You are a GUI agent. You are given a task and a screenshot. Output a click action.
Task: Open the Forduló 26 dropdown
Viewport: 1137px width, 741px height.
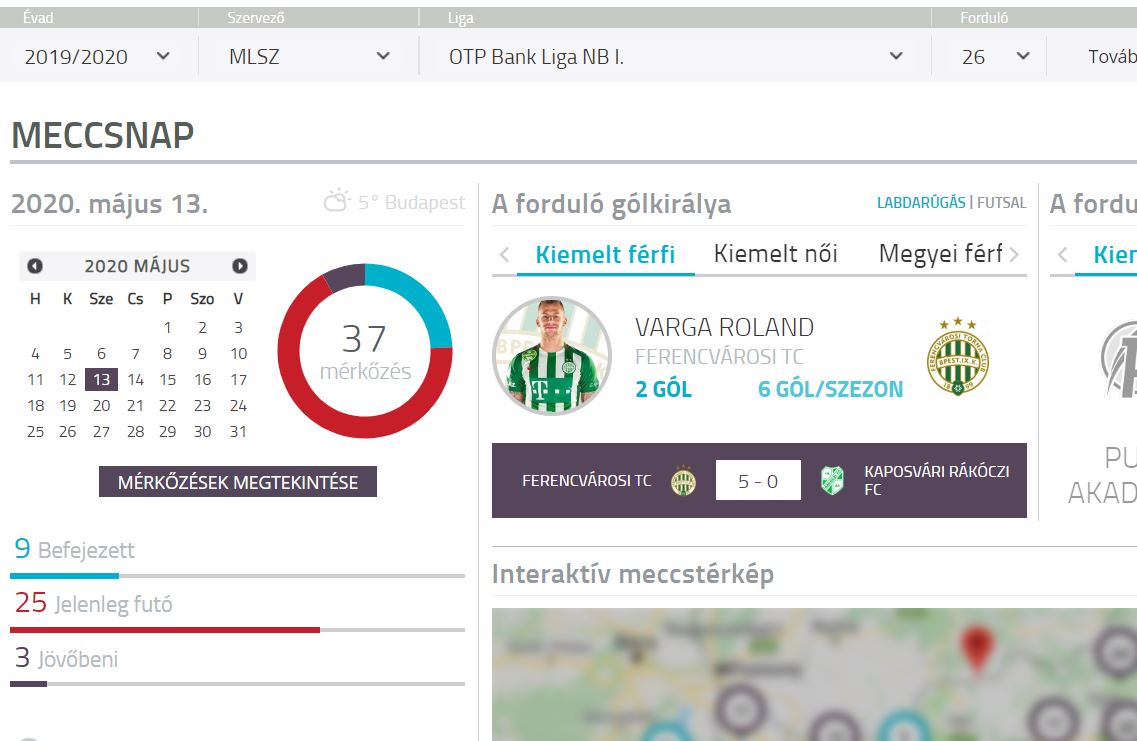994,57
